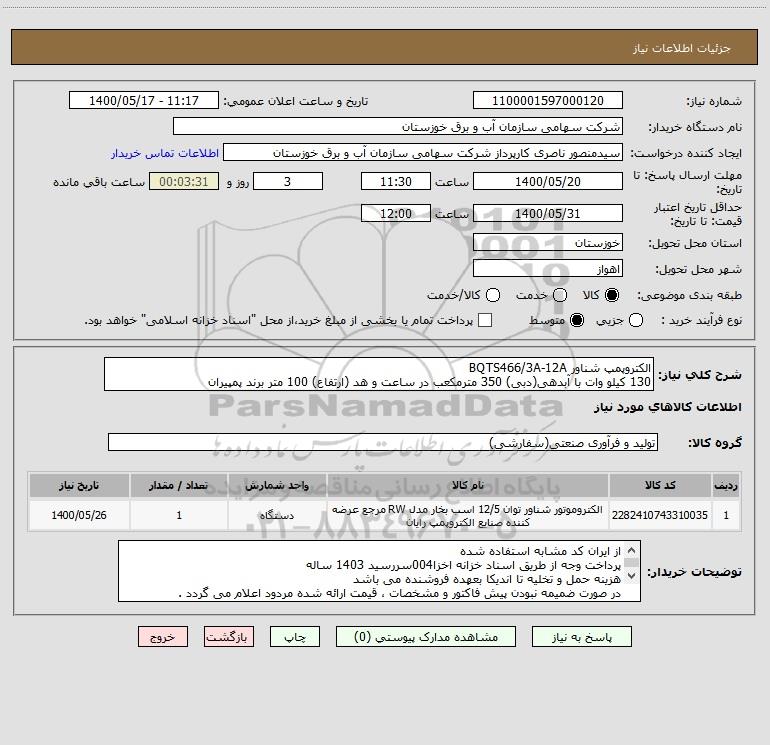Select the خدمت radio button
The image size is (770, 745).
(560, 295)
